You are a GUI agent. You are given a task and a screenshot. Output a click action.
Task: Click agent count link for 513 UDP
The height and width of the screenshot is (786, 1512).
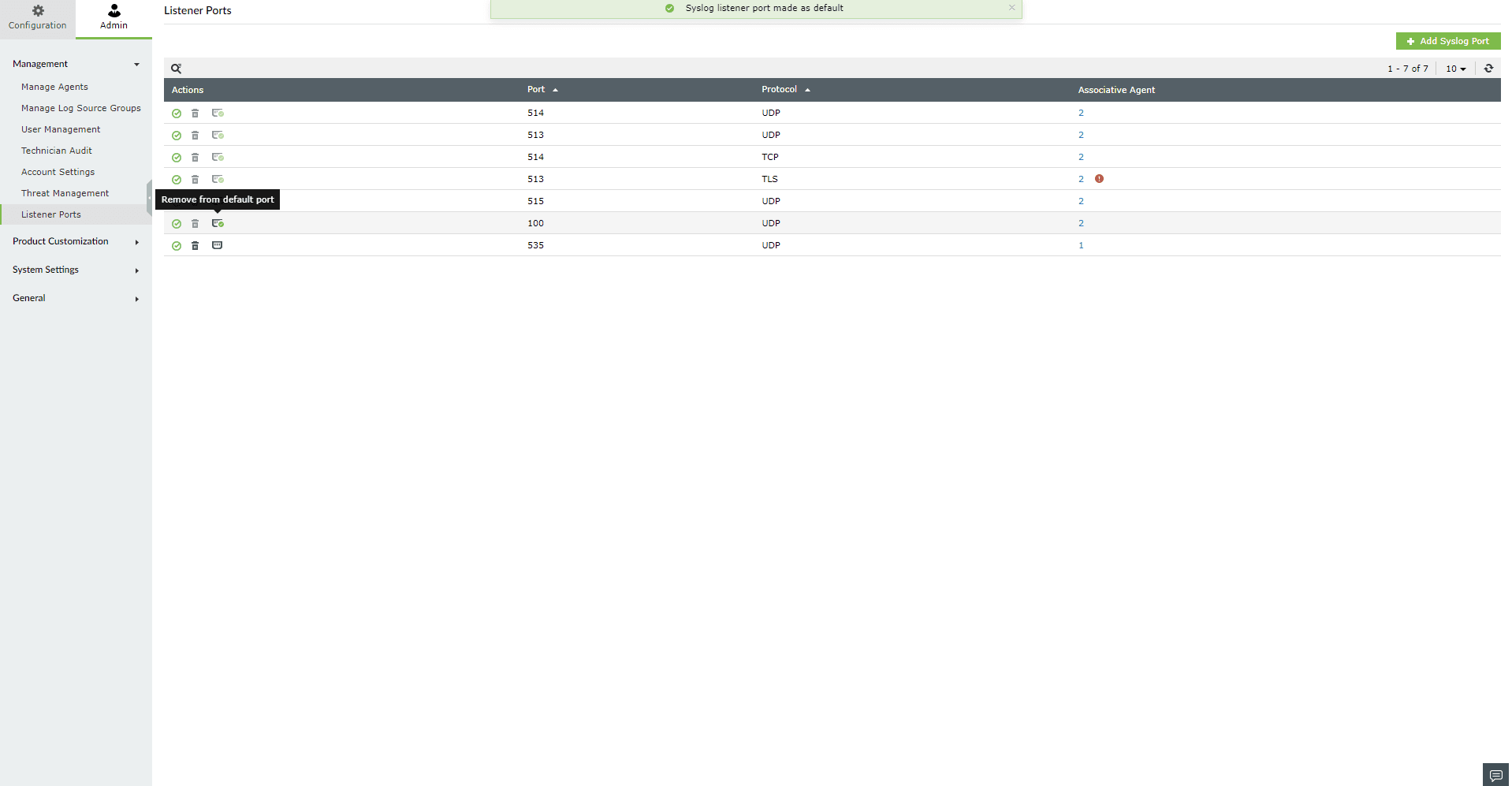tap(1081, 135)
